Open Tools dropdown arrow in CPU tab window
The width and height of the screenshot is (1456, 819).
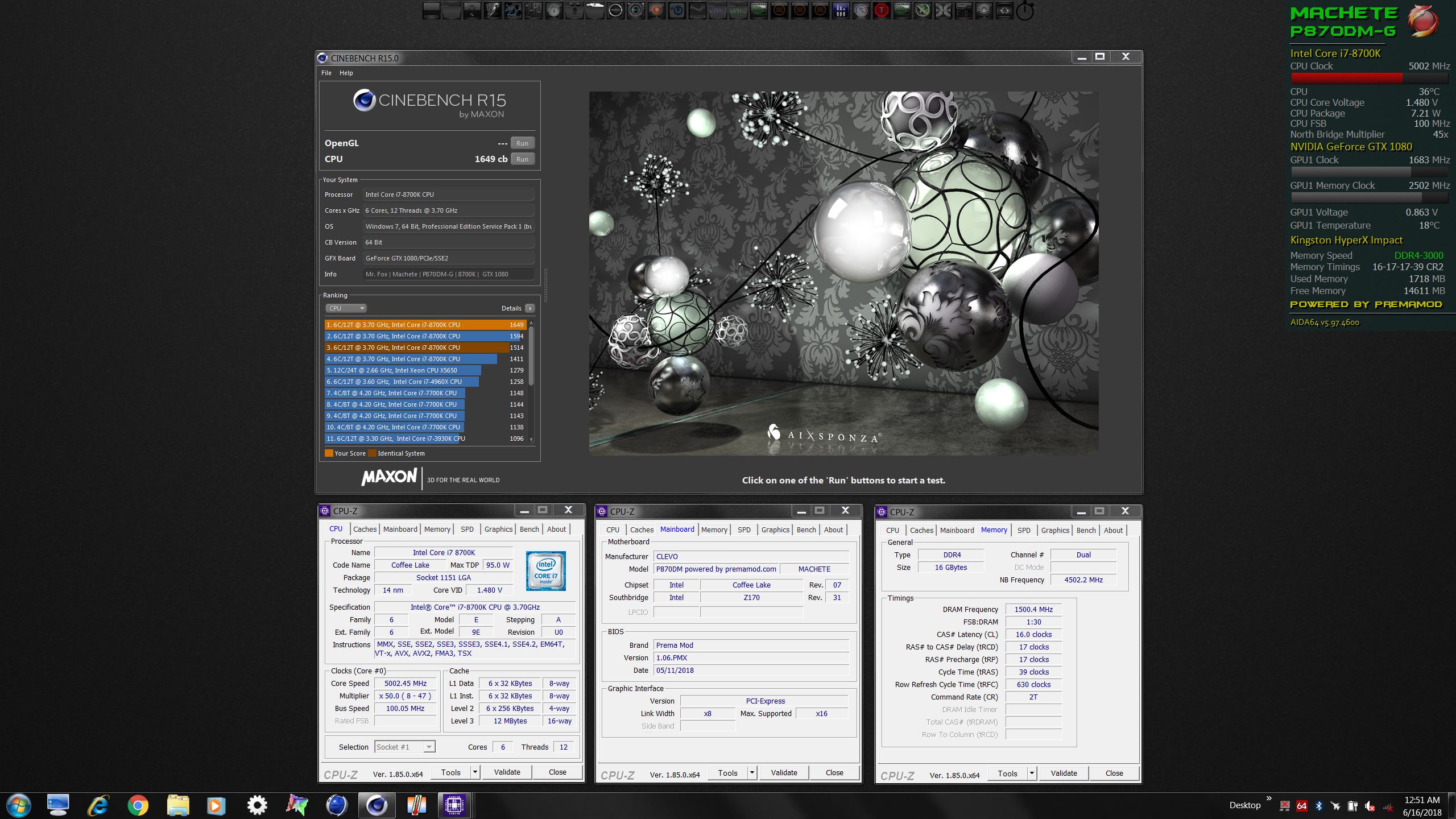point(475,772)
